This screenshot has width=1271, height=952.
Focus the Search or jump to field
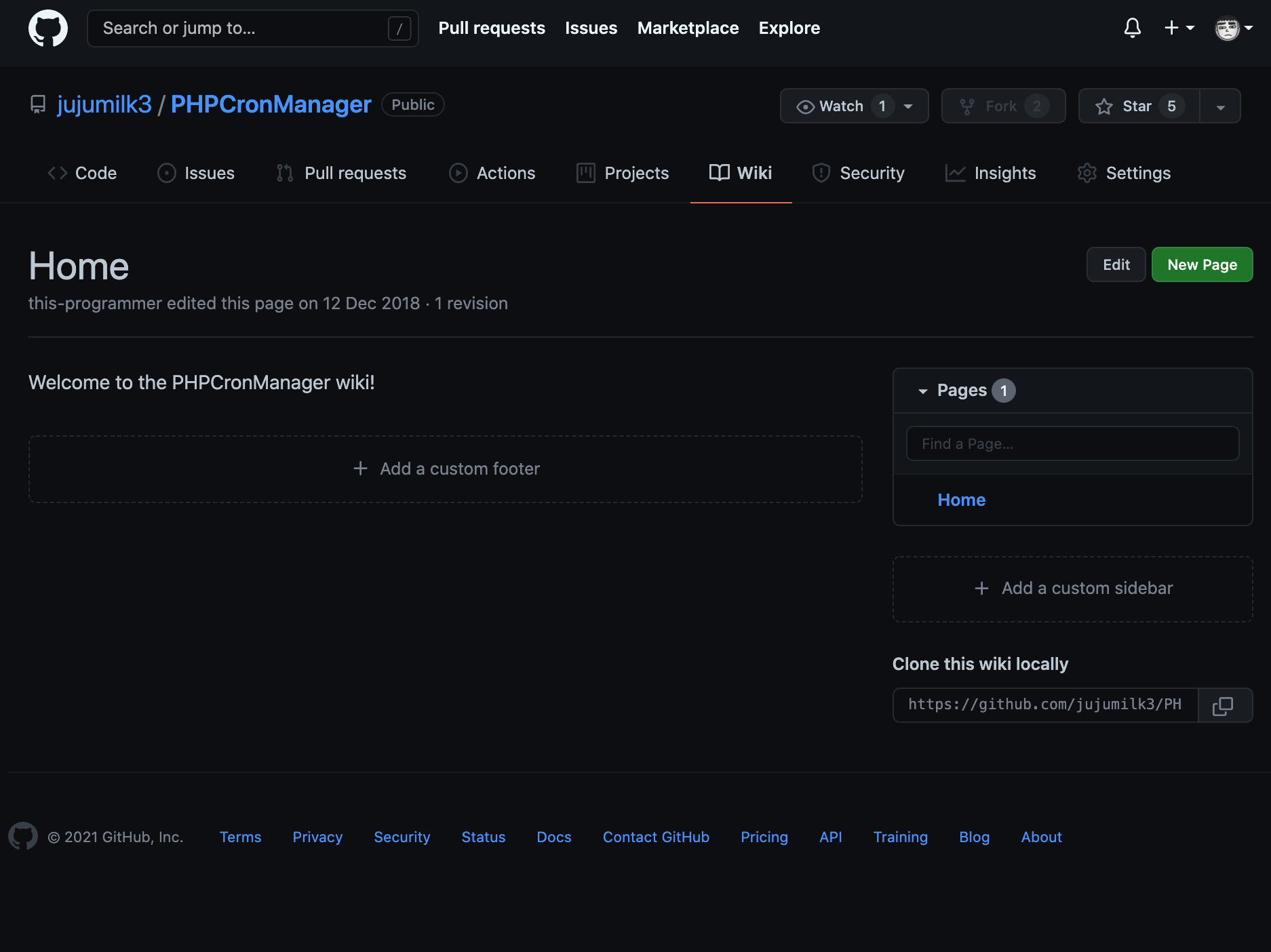[x=253, y=28]
